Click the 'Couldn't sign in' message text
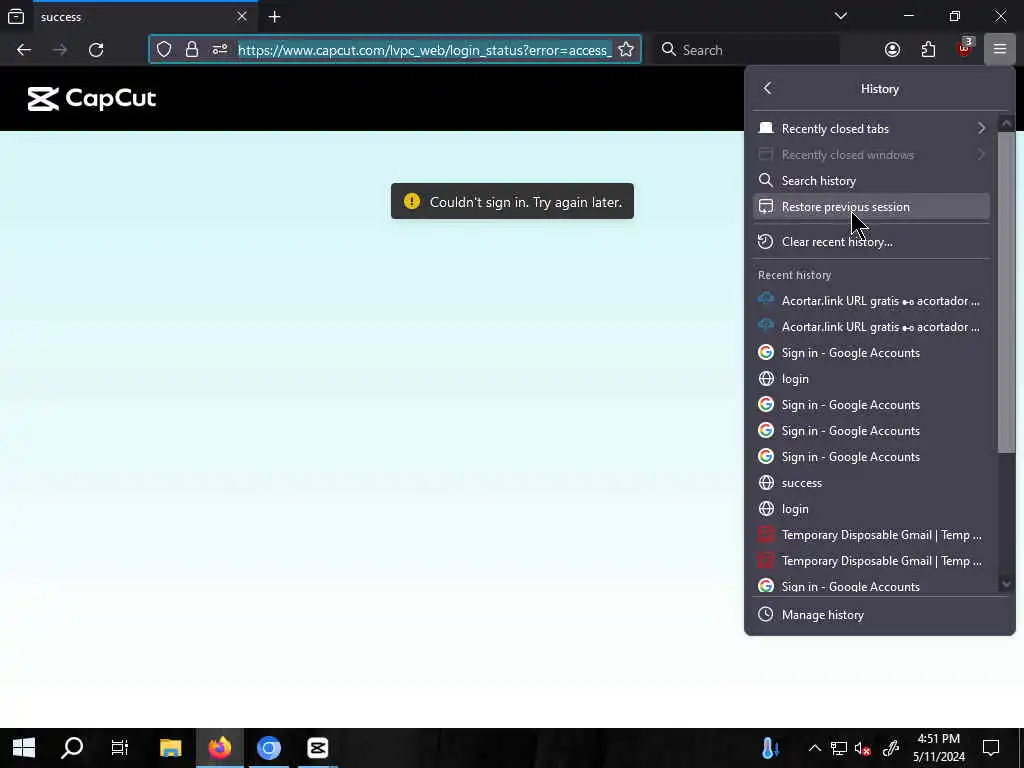Image resolution: width=1024 pixels, height=768 pixels. point(526,202)
